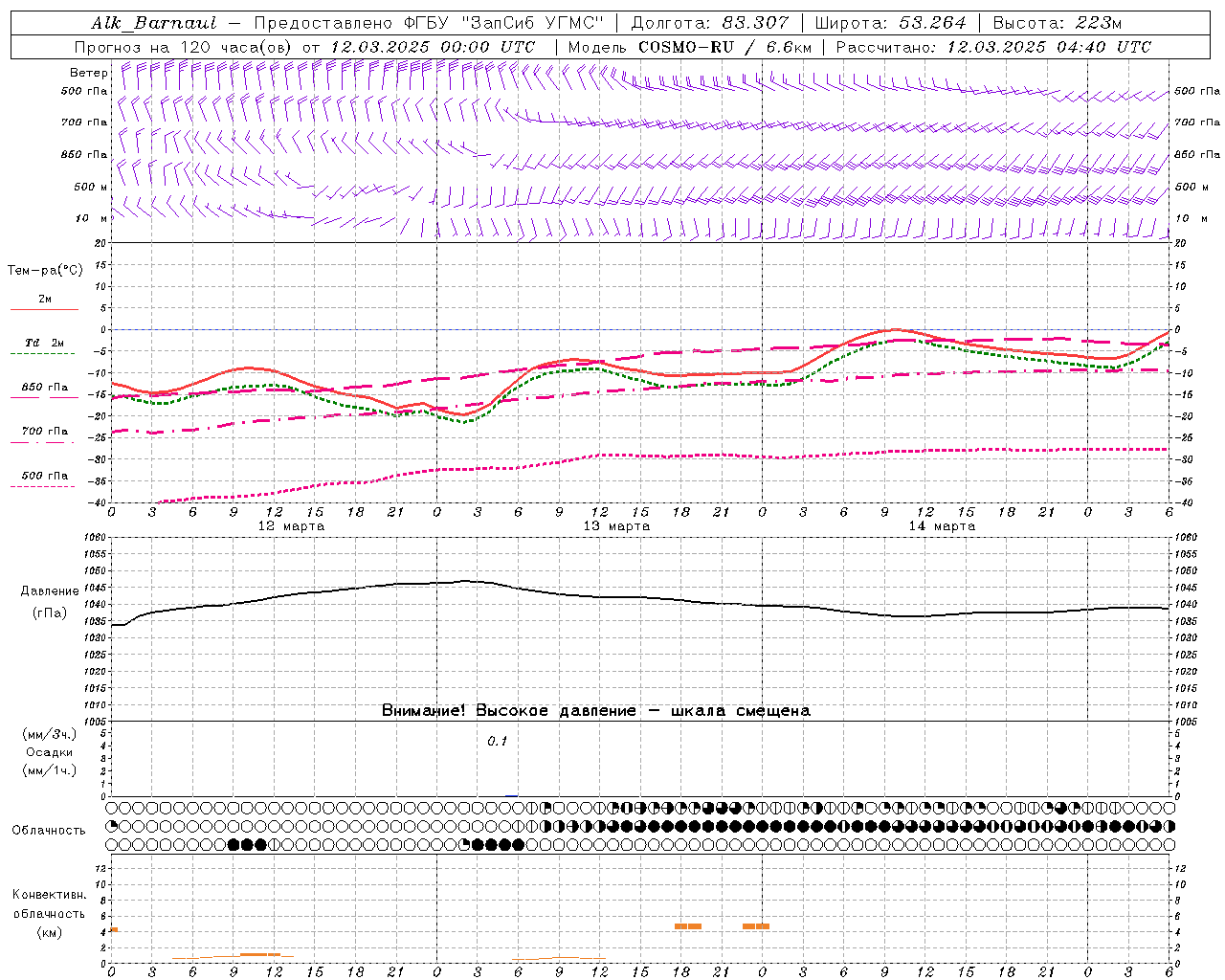Click the Облачность cloud cover label
This screenshot has height=980, width=1225.
pos(49,830)
